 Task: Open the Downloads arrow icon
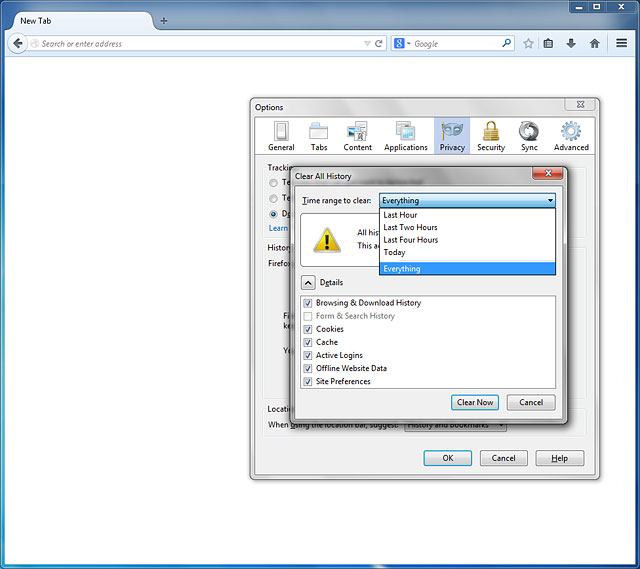click(x=571, y=43)
